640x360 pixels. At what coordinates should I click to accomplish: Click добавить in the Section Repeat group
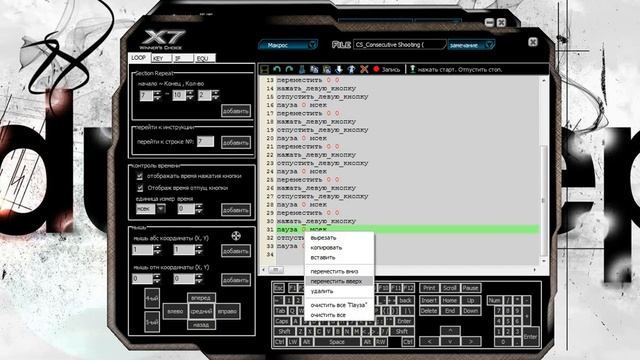(236, 111)
